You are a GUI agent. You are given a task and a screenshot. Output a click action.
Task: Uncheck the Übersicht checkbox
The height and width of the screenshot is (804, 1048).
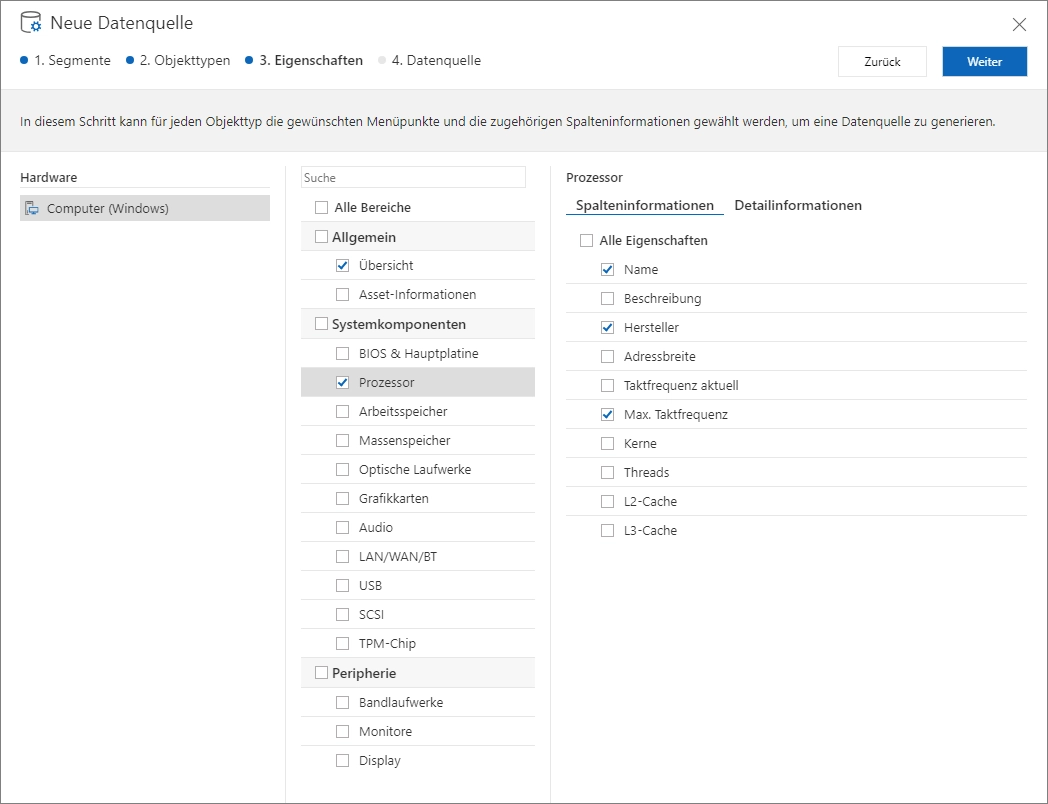point(342,266)
